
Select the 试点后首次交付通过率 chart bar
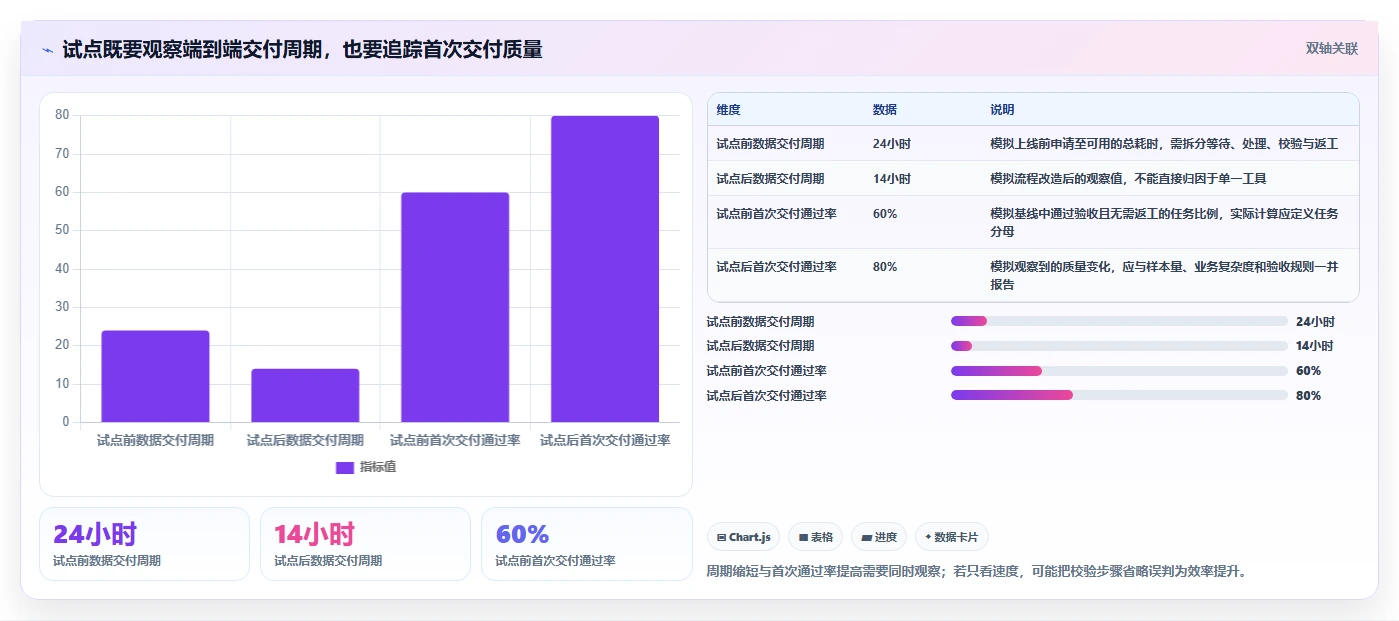coord(605,269)
